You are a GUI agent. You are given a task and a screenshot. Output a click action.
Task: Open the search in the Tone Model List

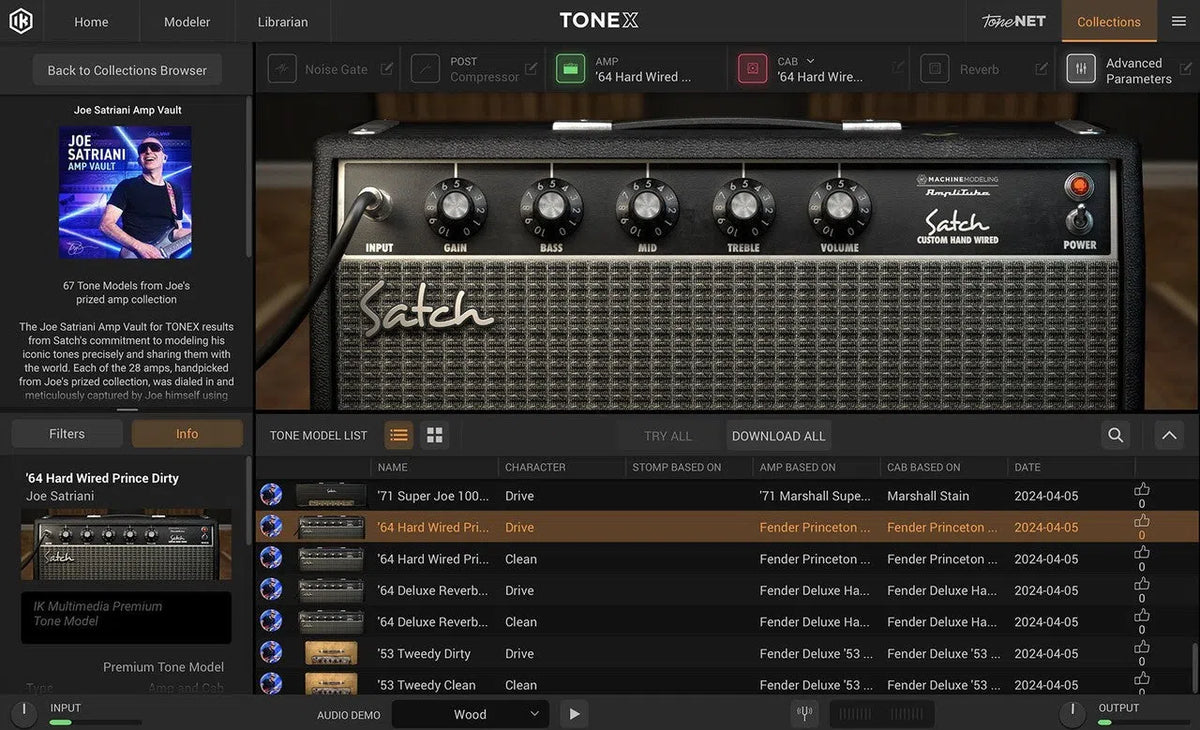[x=1115, y=435]
